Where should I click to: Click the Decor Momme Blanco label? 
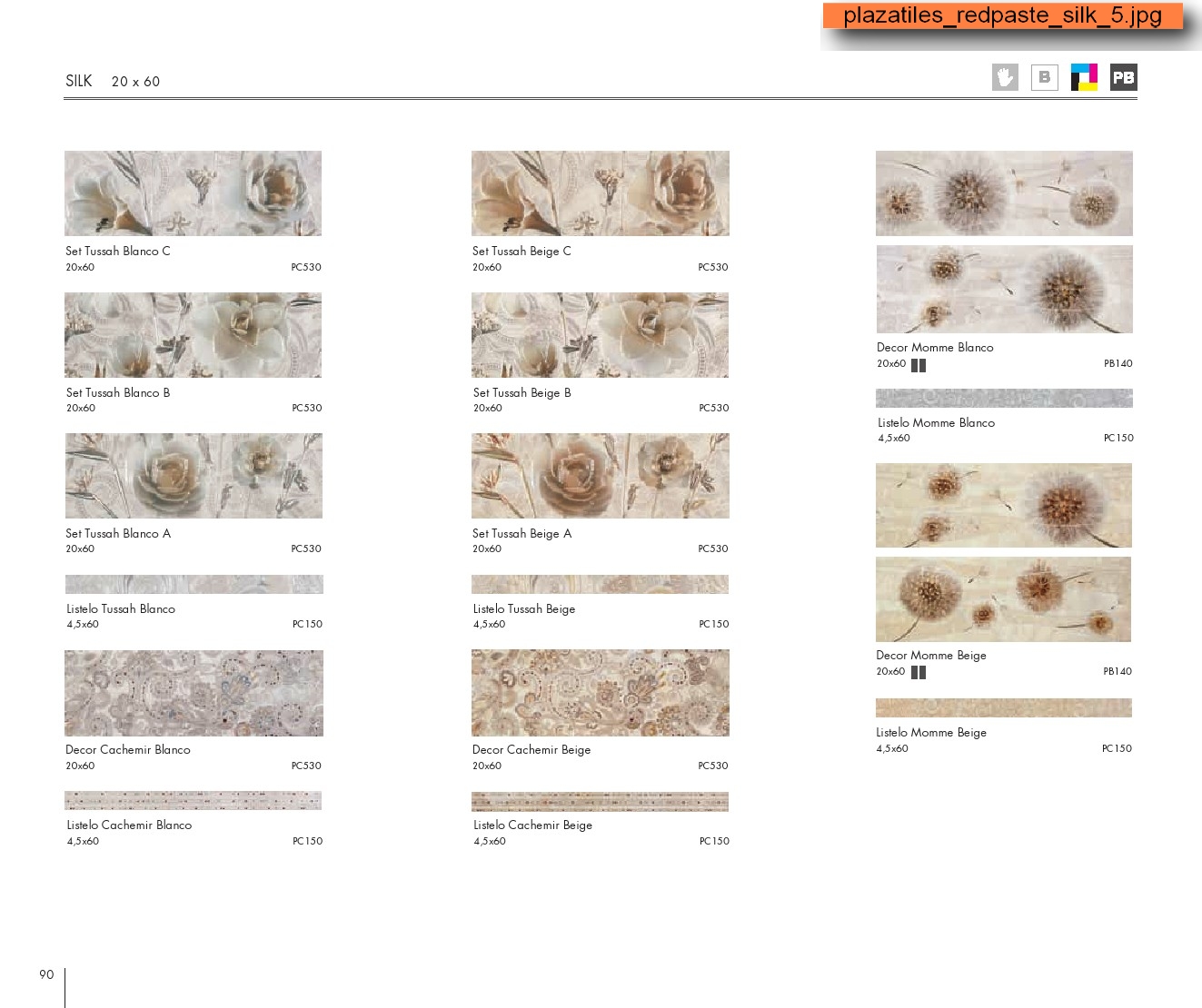pyautogui.click(x=935, y=348)
